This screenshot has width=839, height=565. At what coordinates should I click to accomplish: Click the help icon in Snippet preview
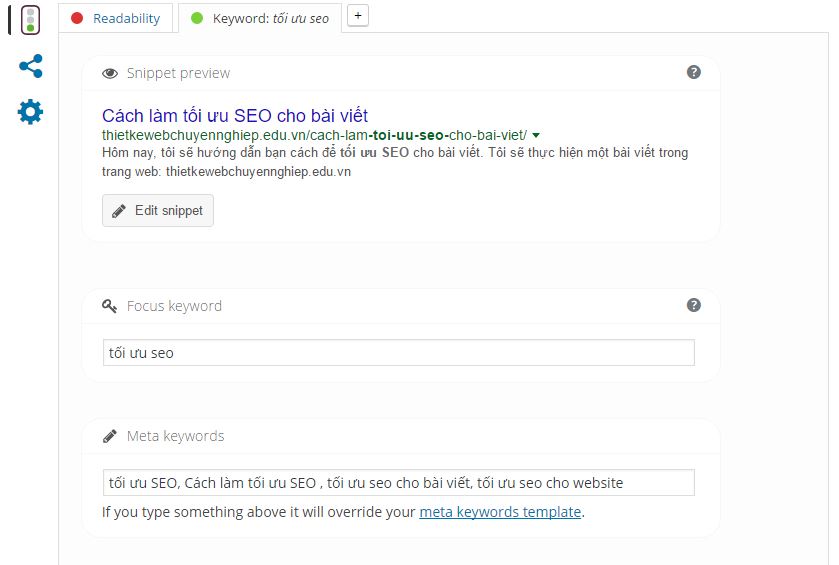tap(694, 72)
